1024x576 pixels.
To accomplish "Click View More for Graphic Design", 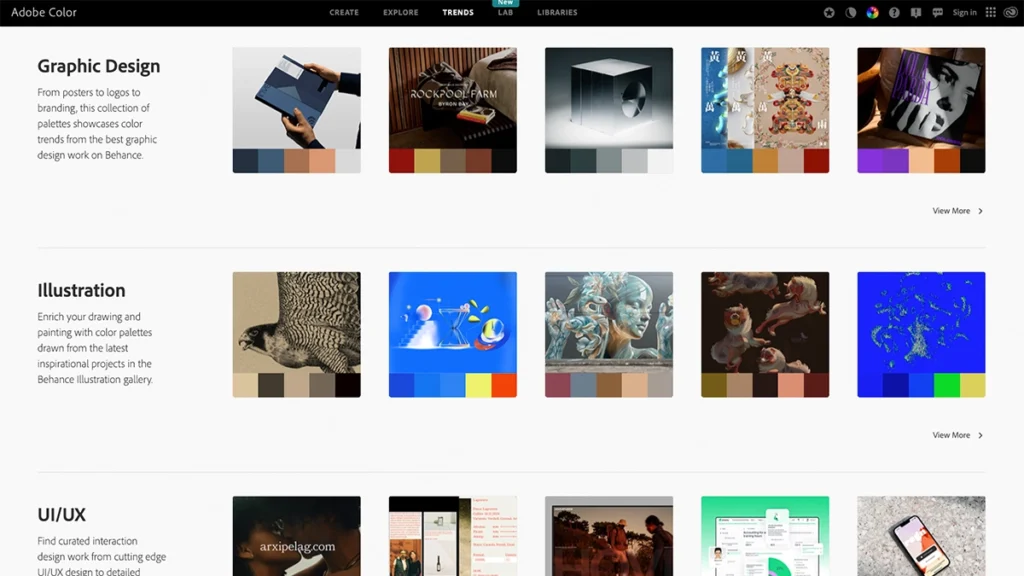I will pyautogui.click(x=951, y=211).
